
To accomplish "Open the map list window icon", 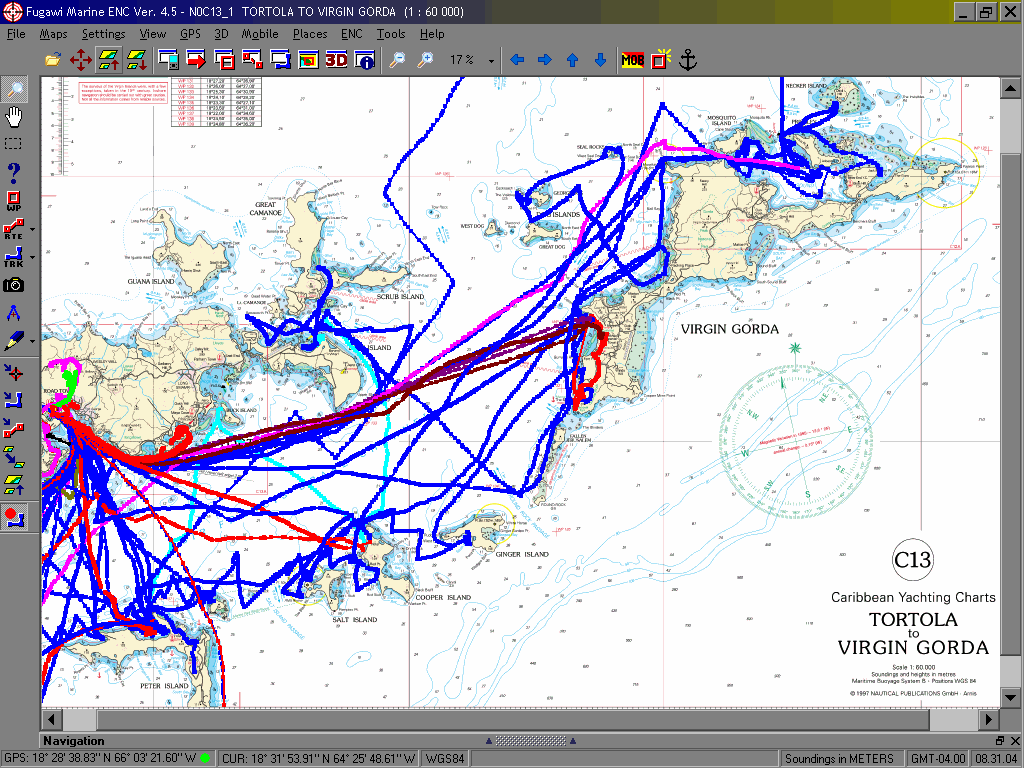I will (308, 60).
